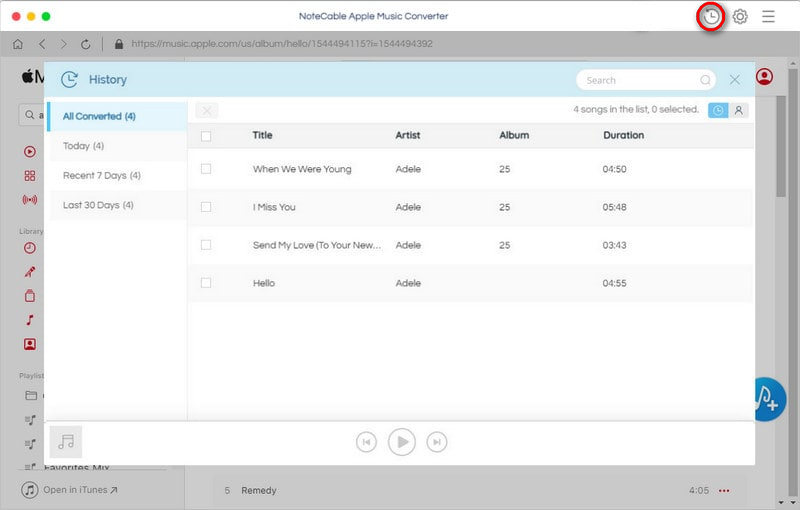The height and width of the screenshot is (510, 800).
Task: Select the All Converted (4) tab
Action: pyautogui.click(x=117, y=116)
